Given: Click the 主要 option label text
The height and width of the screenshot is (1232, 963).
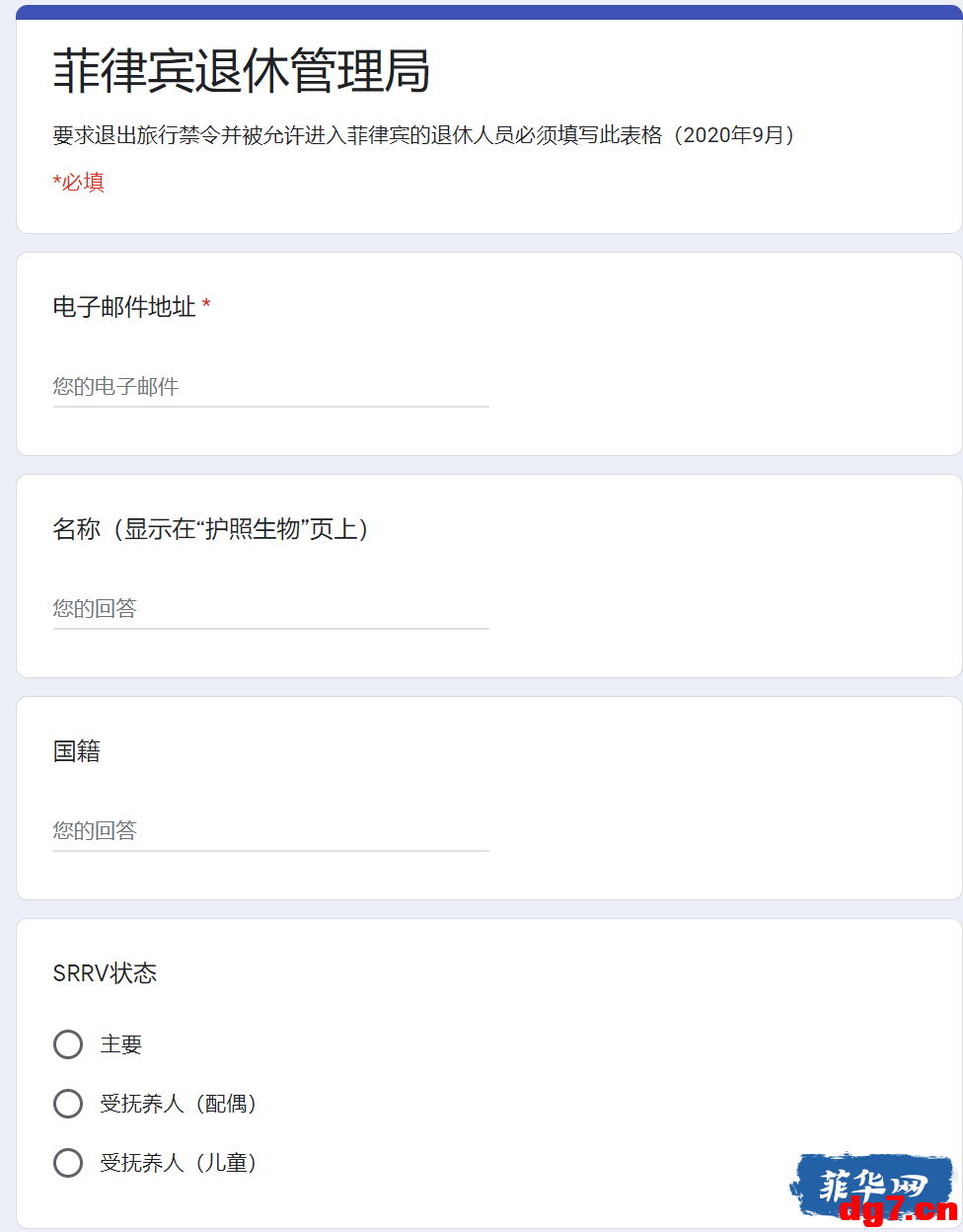Looking at the screenshot, I should click(x=121, y=1044).
